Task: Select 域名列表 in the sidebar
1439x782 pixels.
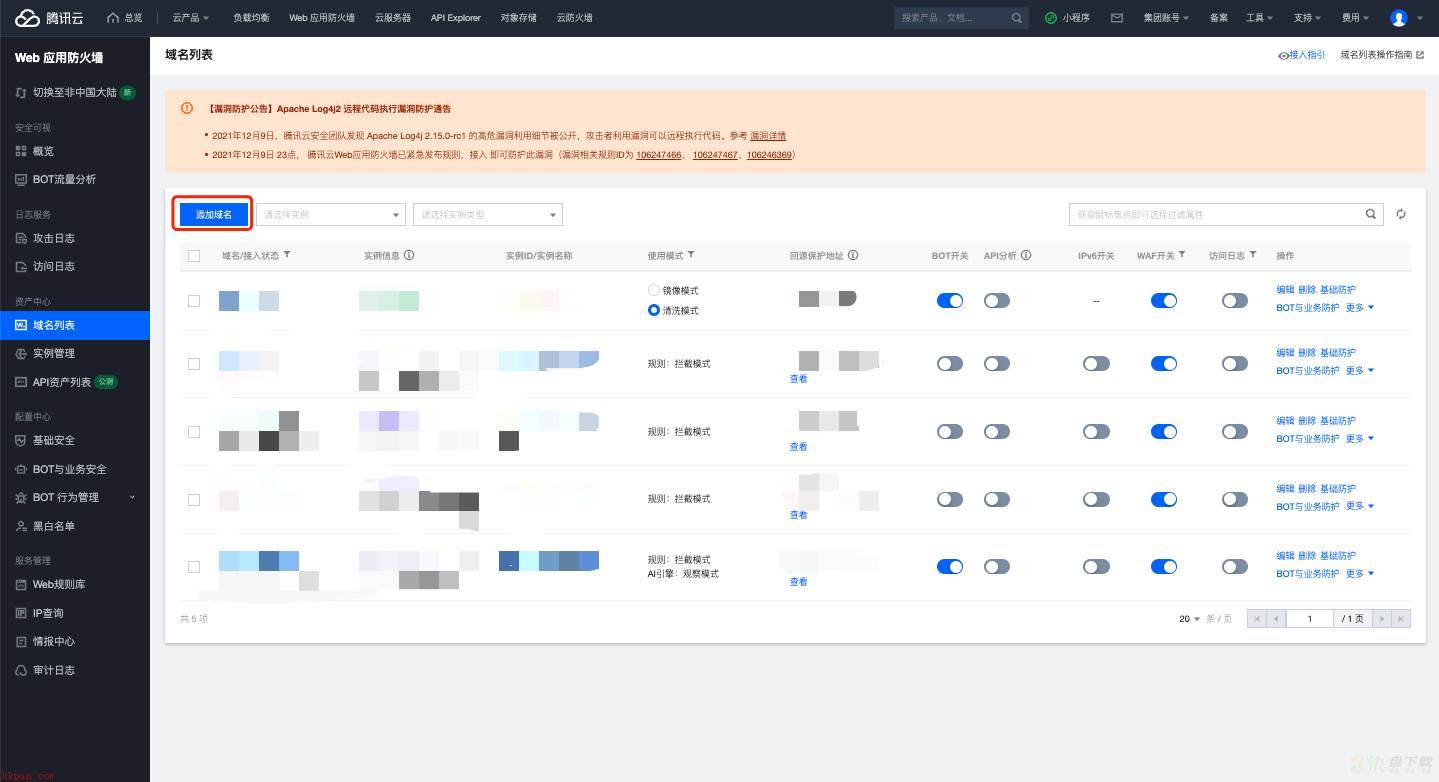Action: (x=75, y=325)
